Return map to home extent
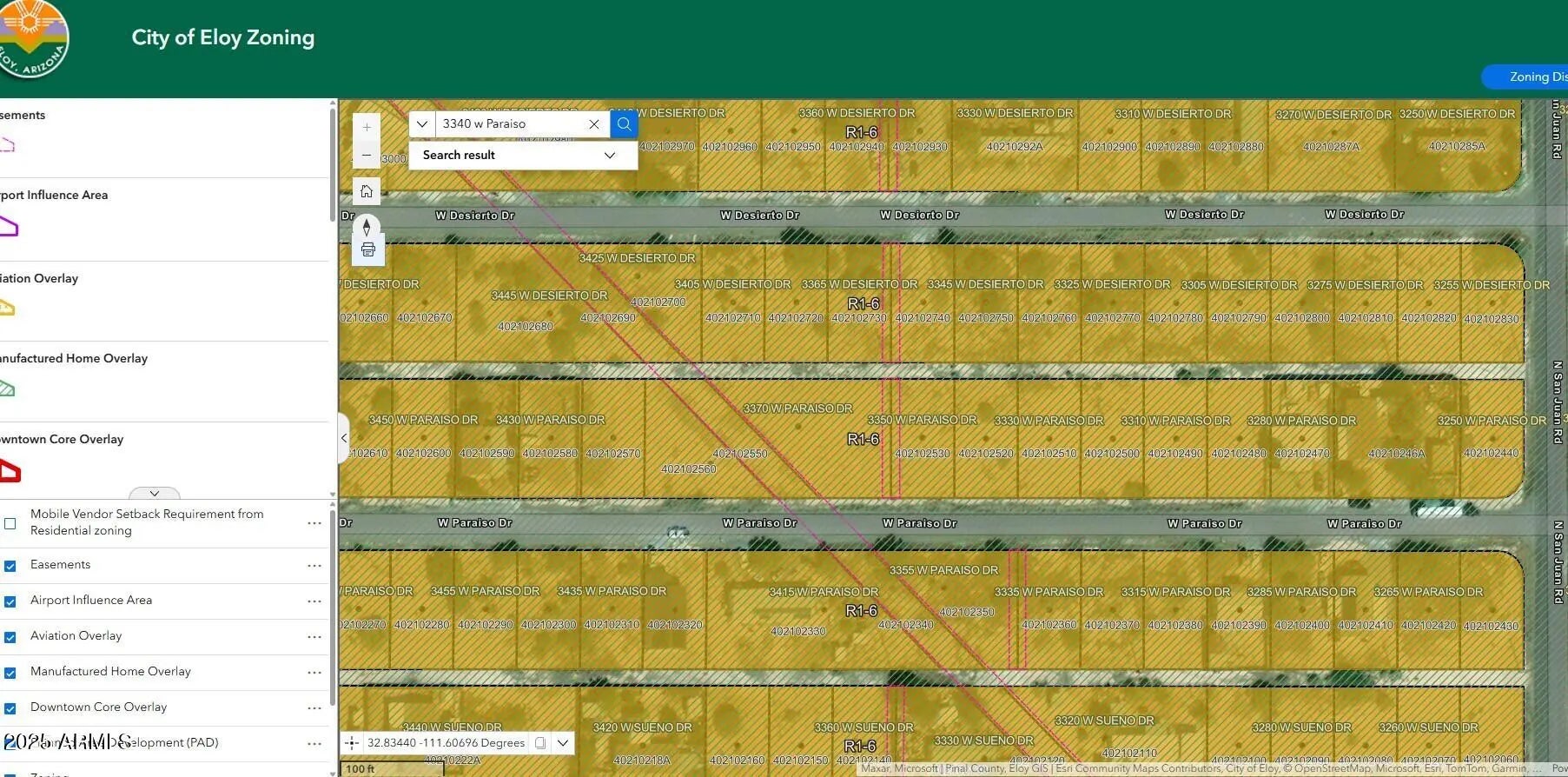Screen dimensions: 1568x777 pos(367,191)
